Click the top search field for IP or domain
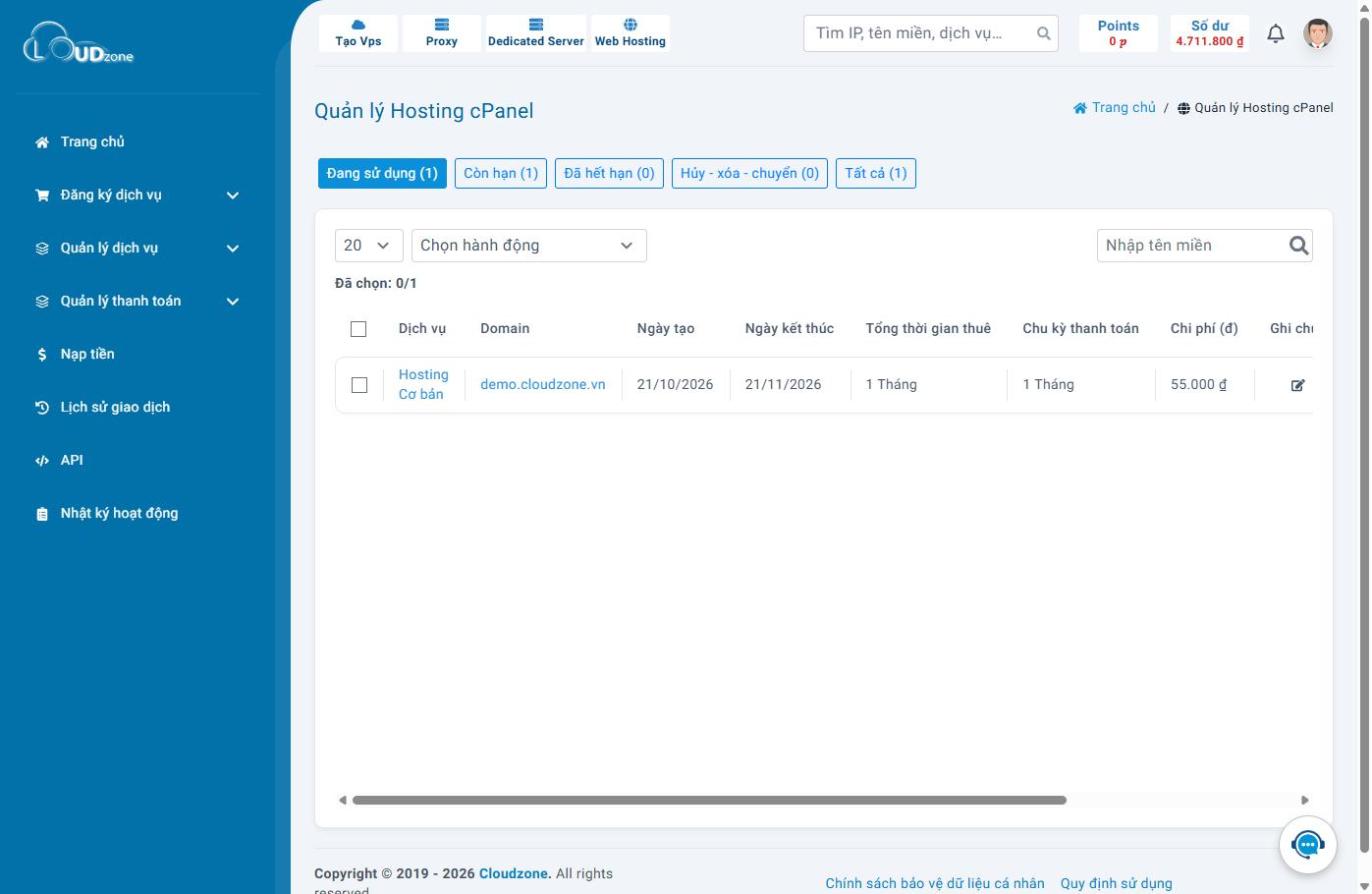The image size is (1372, 894). click(931, 34)
